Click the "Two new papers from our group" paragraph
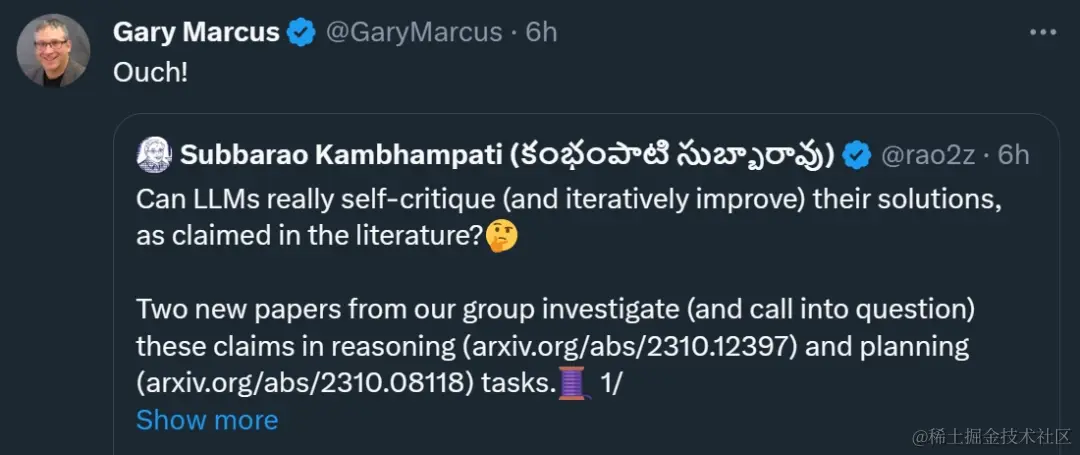Screen dimensions: 1080x455 click(554, 347)
